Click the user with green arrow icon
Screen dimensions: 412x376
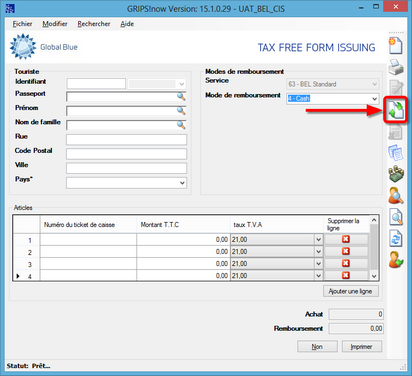[x=396, y=260]
